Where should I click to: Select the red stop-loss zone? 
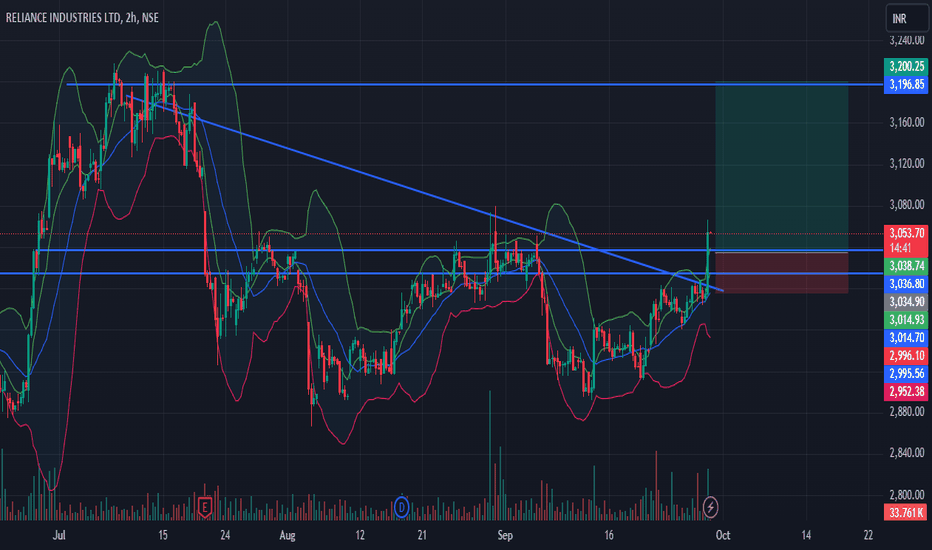(782, 273)
